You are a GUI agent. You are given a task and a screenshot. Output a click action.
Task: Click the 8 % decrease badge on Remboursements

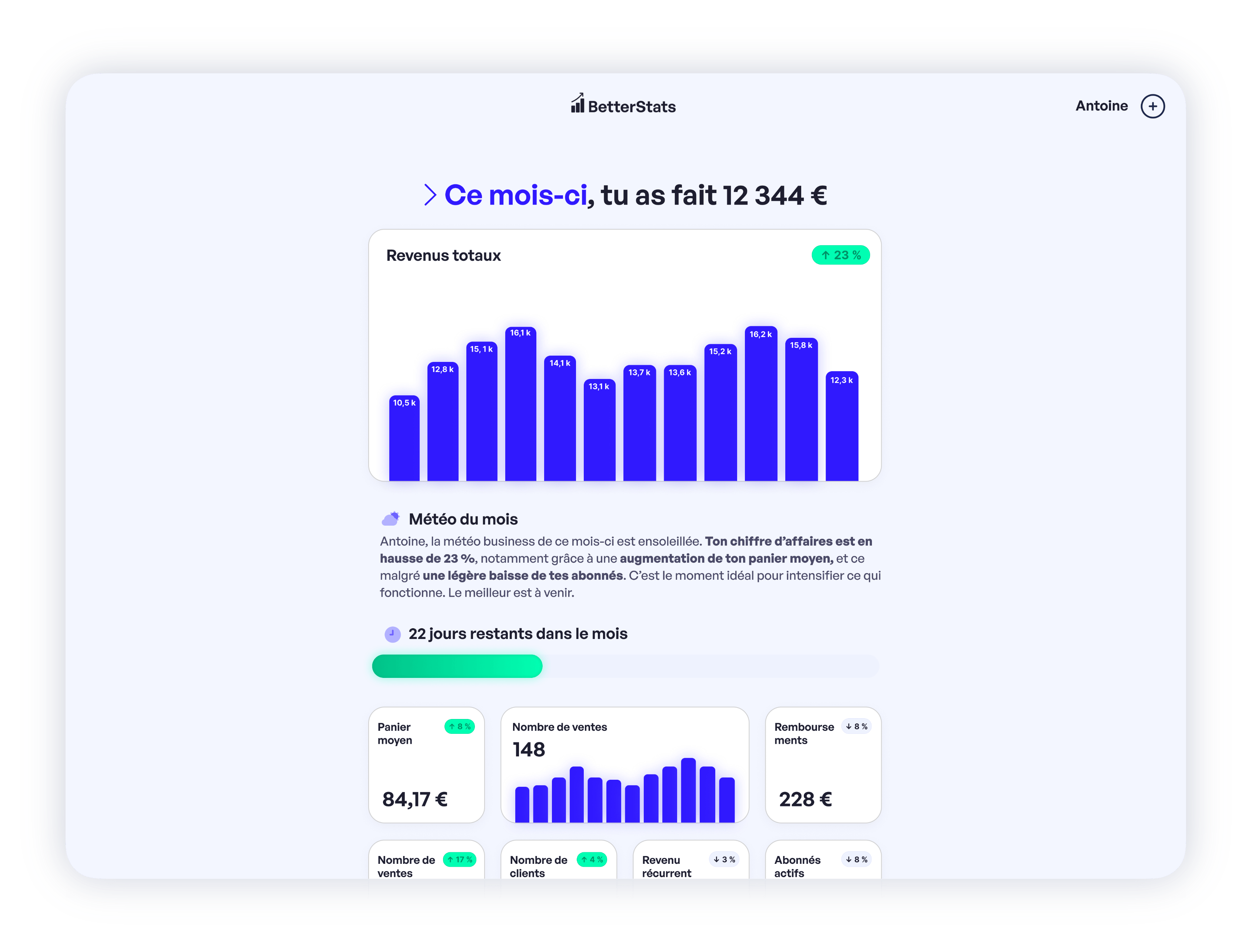tap(856, 726)
